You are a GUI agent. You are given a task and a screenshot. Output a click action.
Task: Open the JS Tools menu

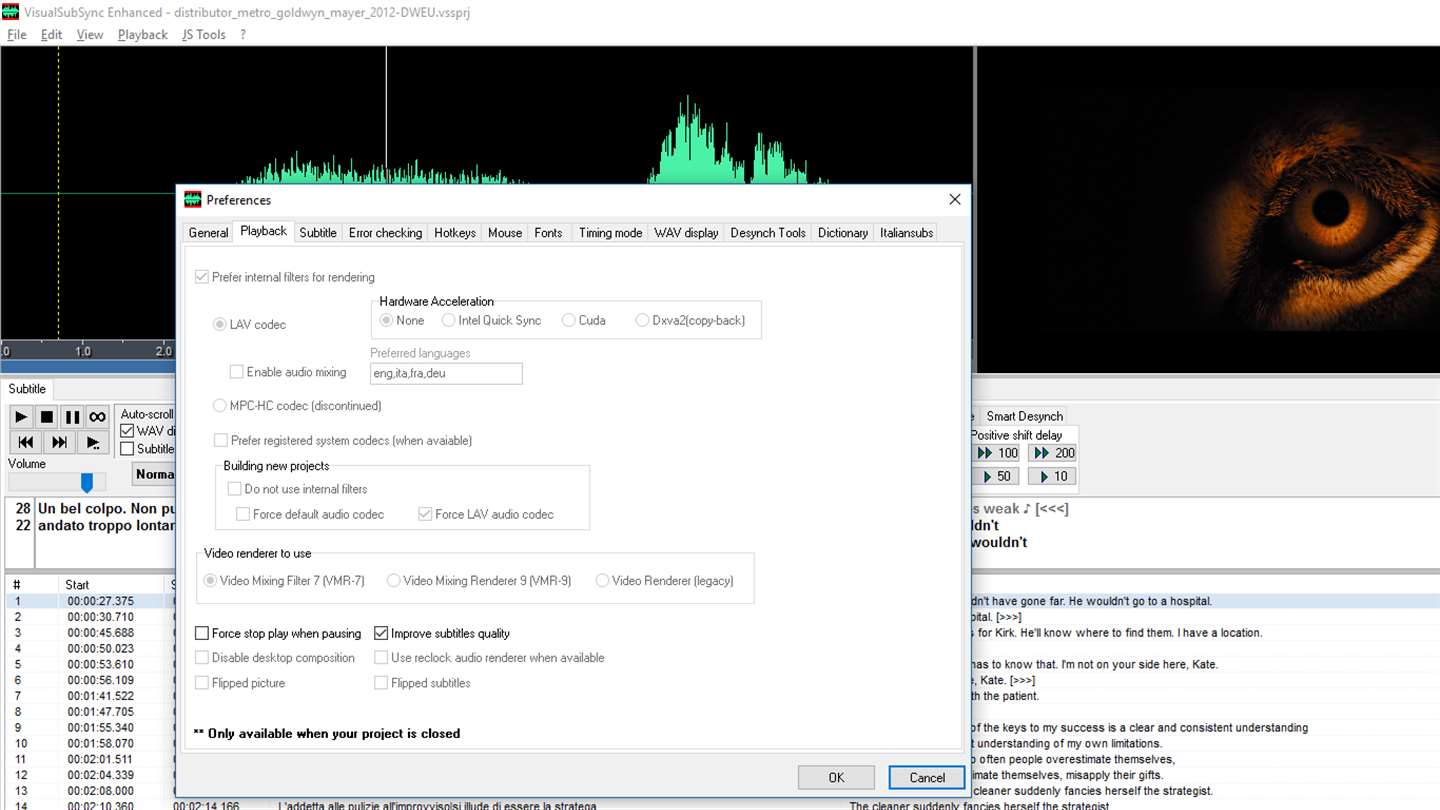(x=204, y=34)
